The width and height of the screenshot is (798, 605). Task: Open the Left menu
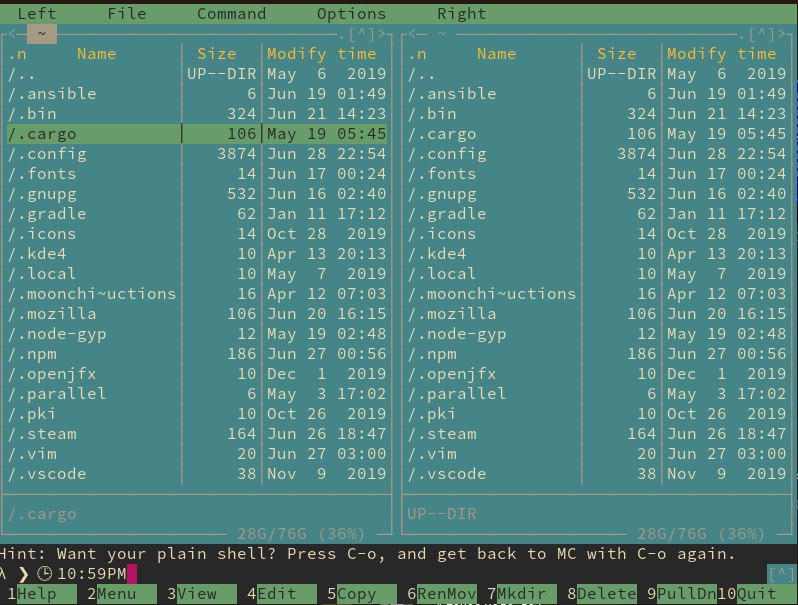click(x=37, y=14)
